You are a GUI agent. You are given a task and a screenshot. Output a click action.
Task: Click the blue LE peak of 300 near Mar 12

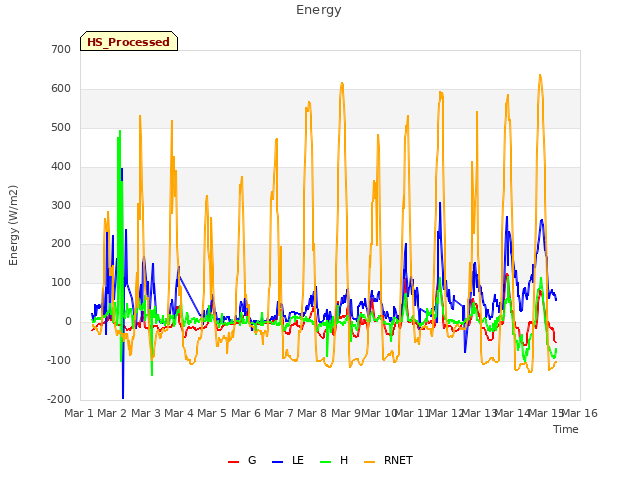pos(440,203)
